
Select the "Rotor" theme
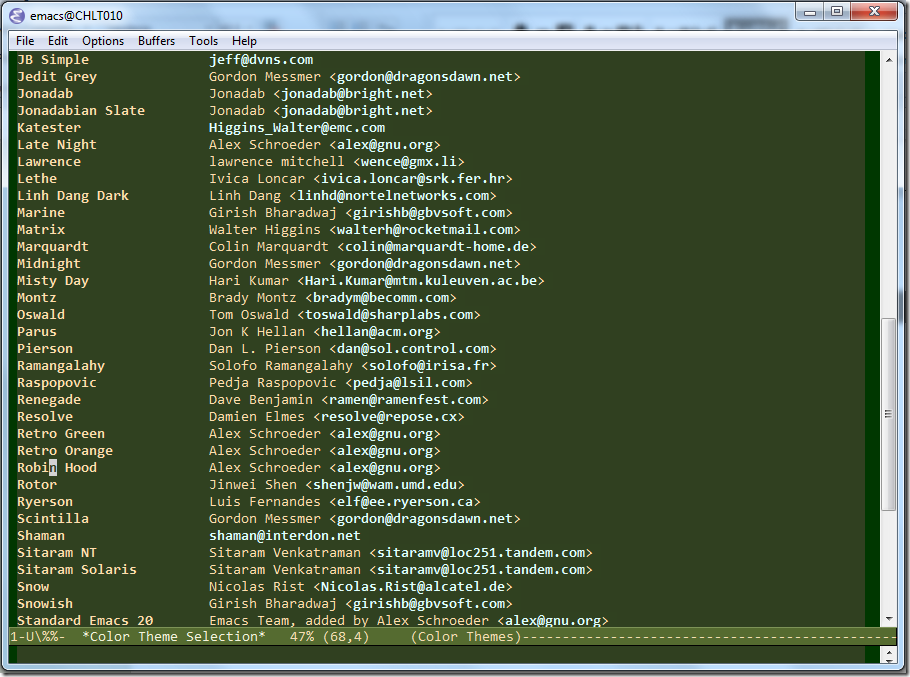coord(37,485)
